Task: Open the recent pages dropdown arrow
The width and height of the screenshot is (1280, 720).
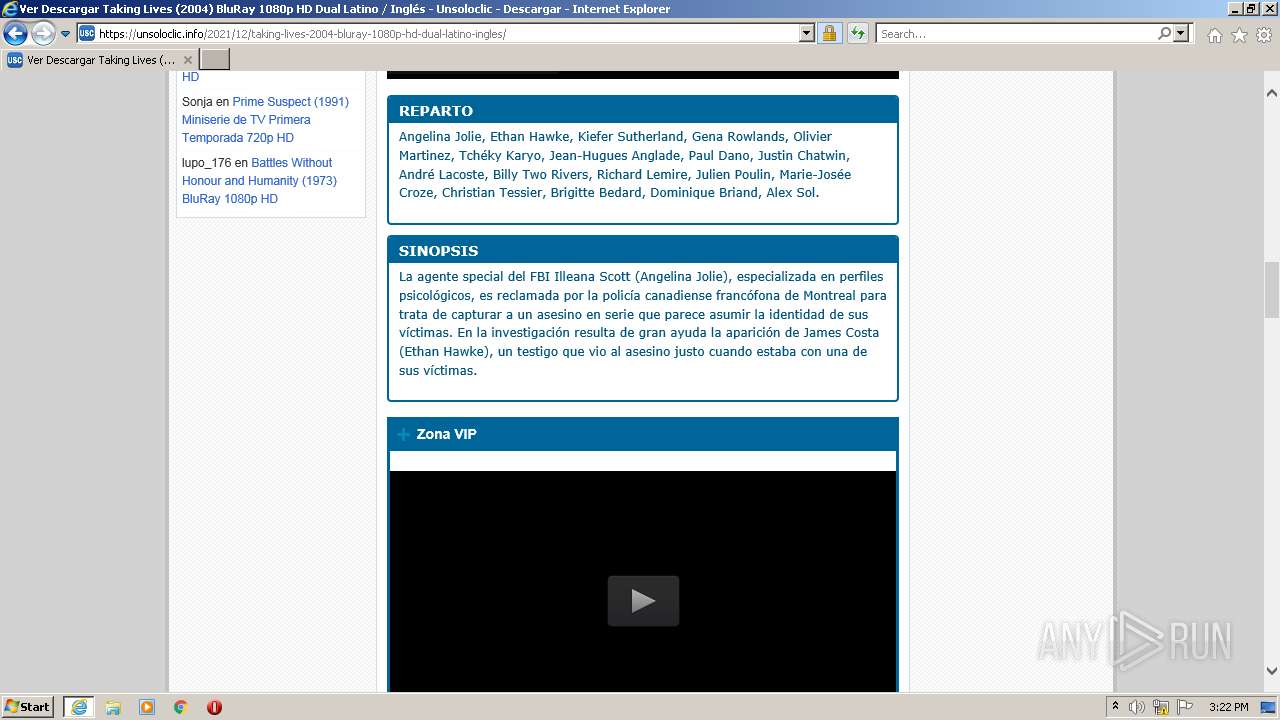Action: [x=66, y=34]
